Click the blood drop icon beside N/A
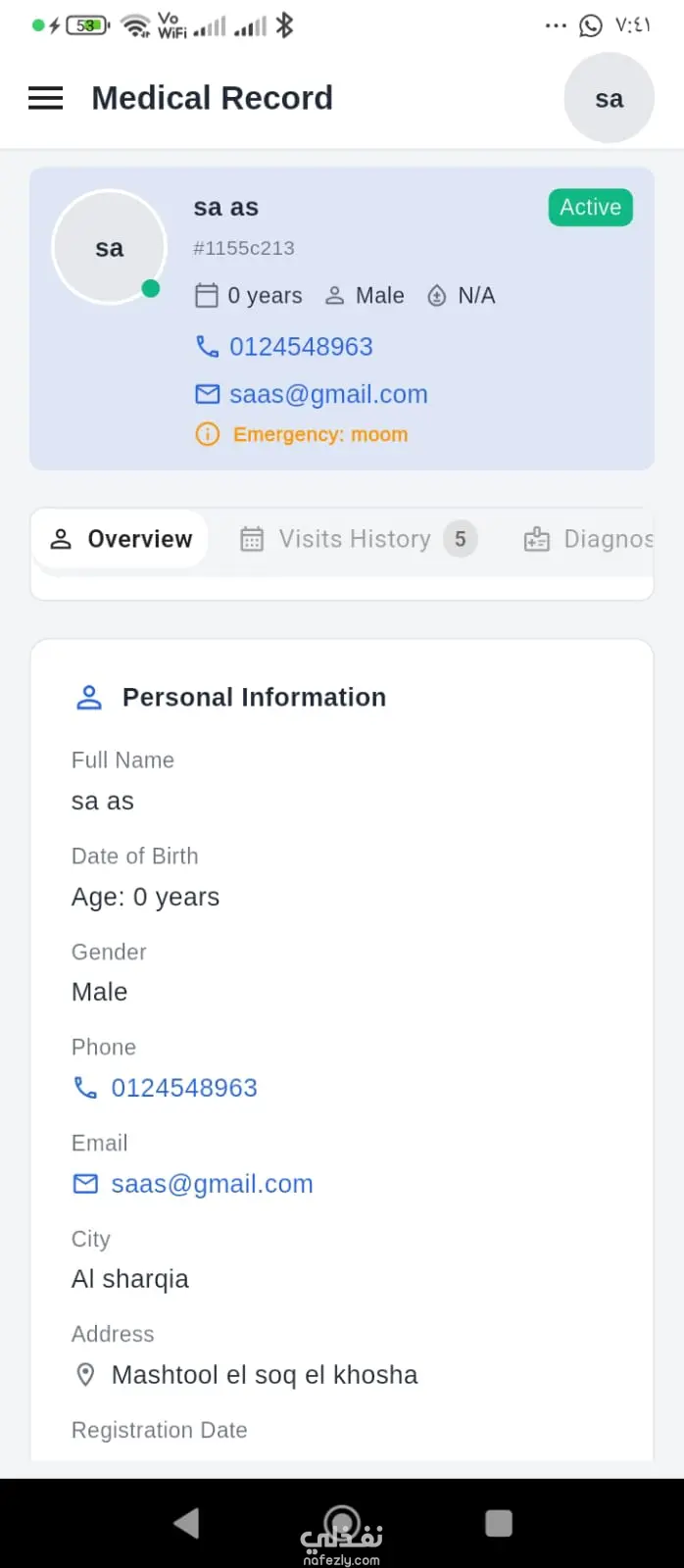The image size is (684, 1568). tap(437, 295)
